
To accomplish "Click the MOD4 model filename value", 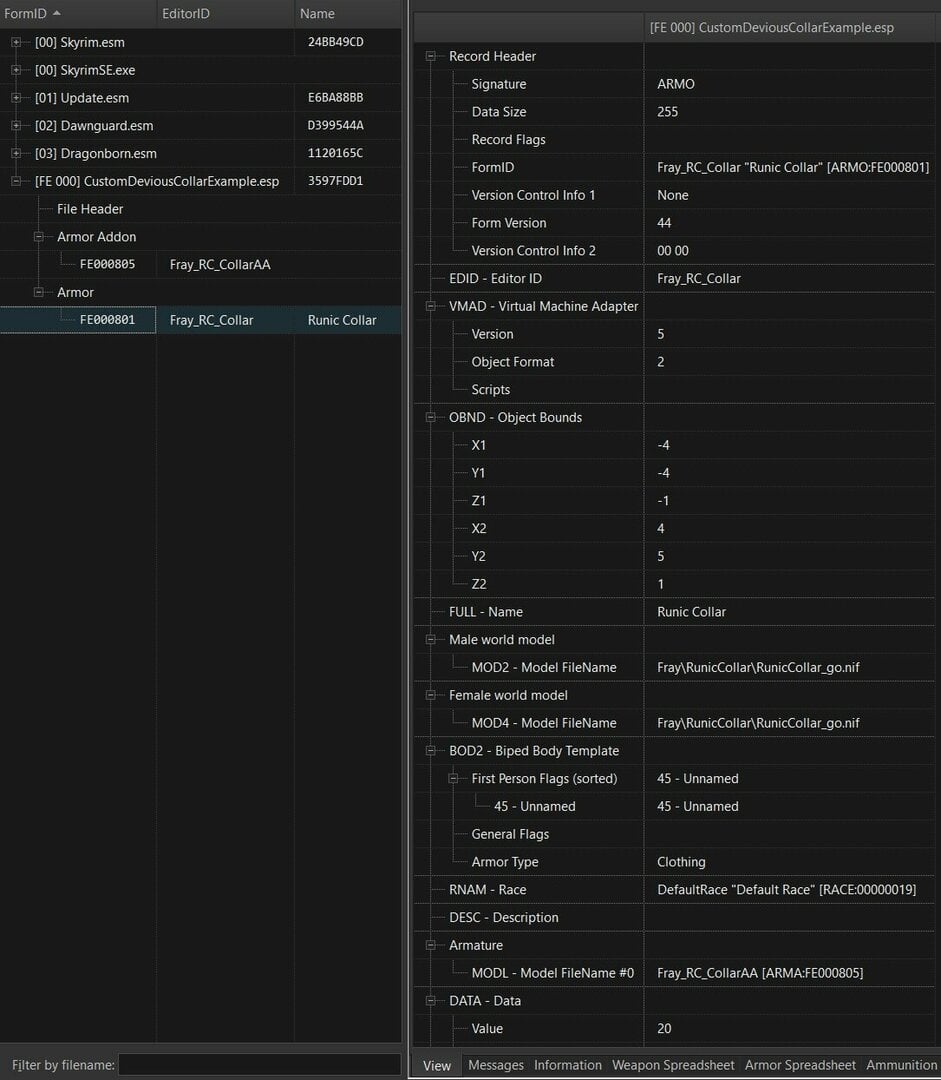I will tap(758, 723).
